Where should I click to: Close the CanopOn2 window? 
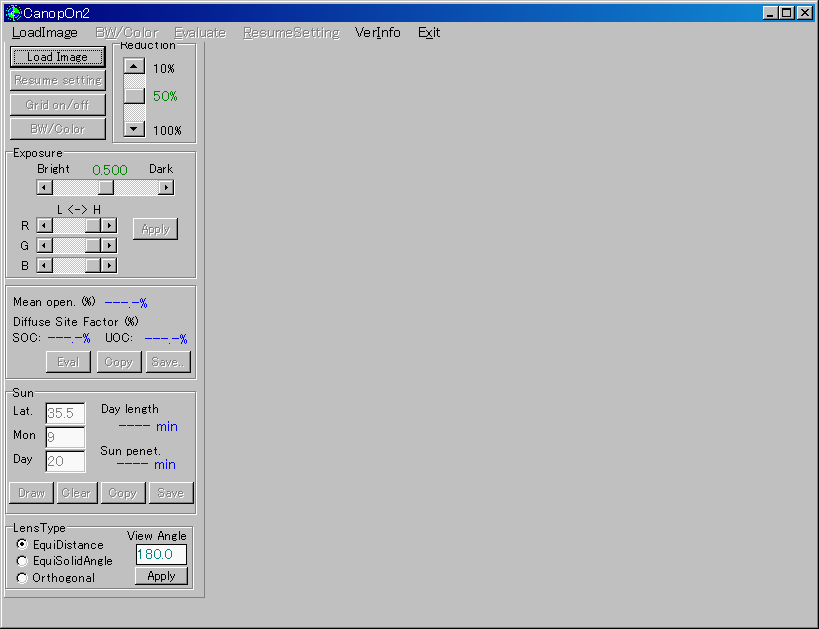click(805, 13)
